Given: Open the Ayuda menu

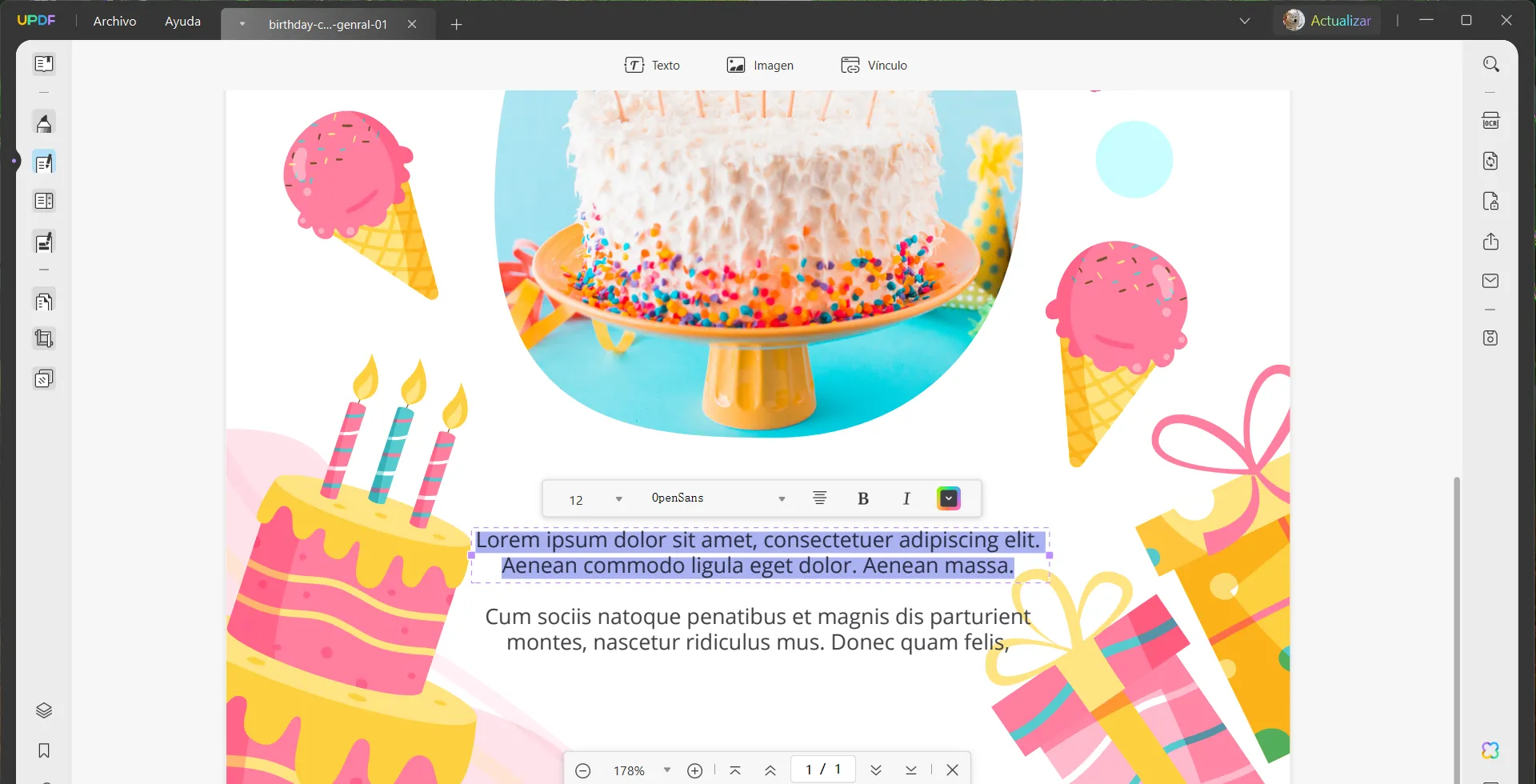Looking at the screenshot, I should 182,21.
